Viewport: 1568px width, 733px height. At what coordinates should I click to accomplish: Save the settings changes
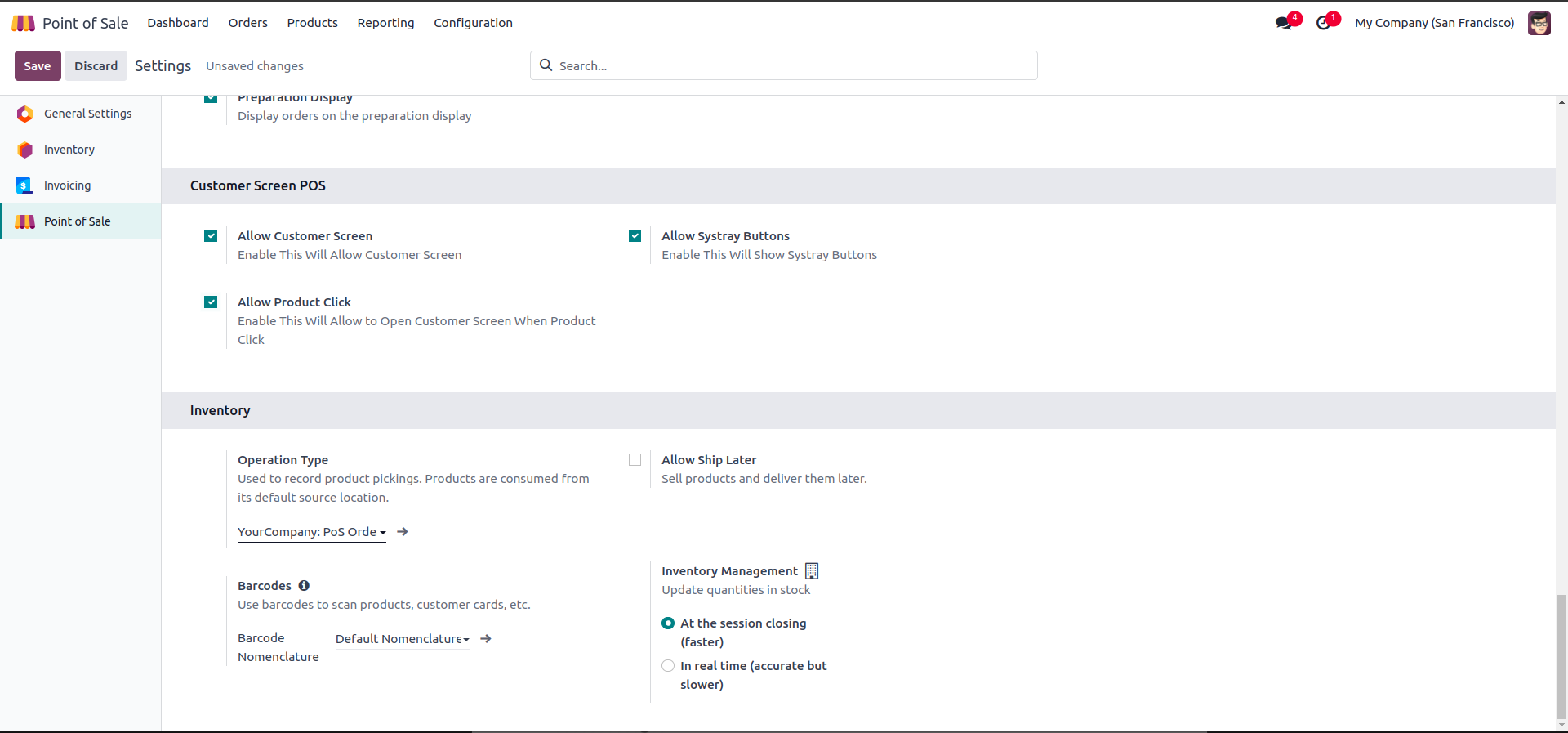(38, 66)
